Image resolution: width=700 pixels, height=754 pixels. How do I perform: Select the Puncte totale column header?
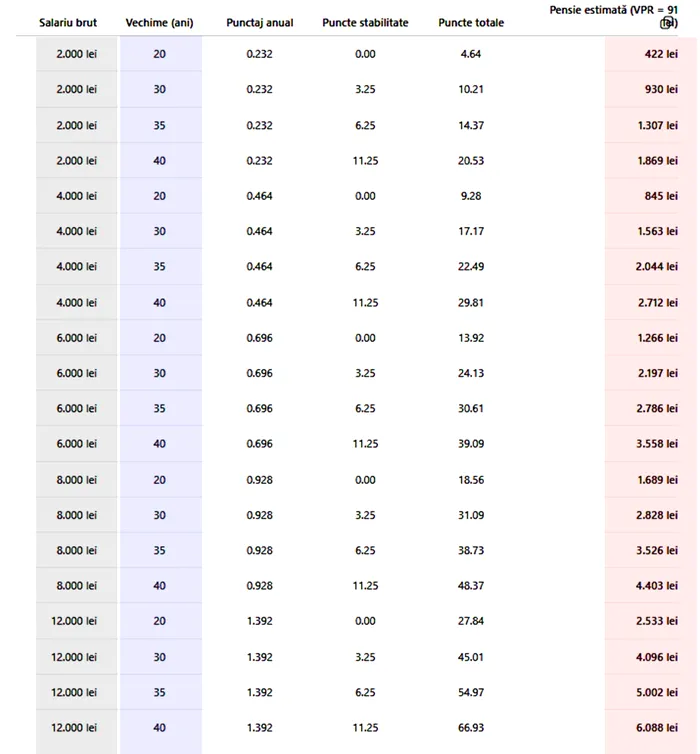pos(471,23)
